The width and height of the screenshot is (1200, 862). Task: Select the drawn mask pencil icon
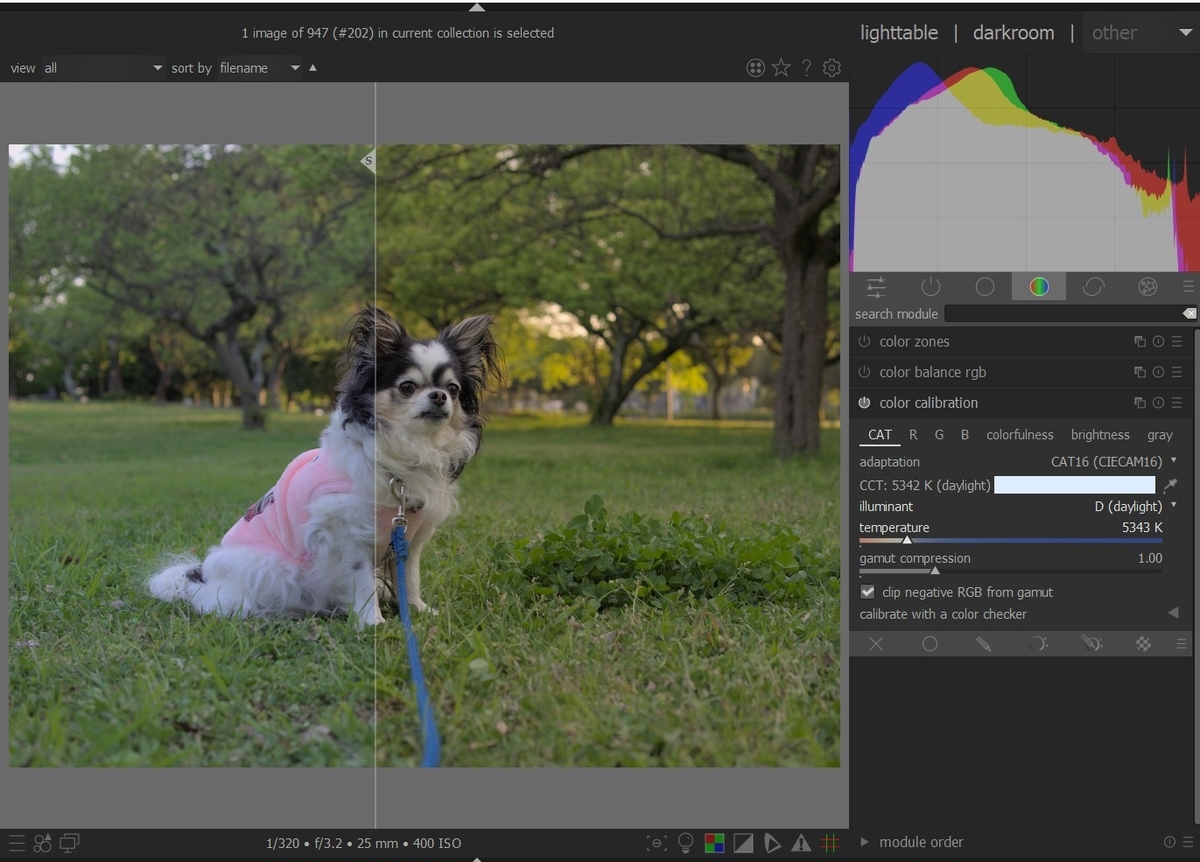983,644
